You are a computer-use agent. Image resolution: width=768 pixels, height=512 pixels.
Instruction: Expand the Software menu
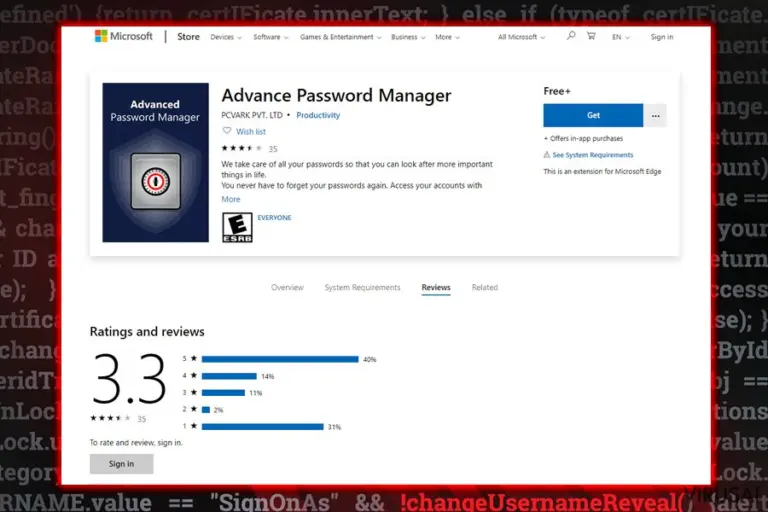click(x=270, y=37)
